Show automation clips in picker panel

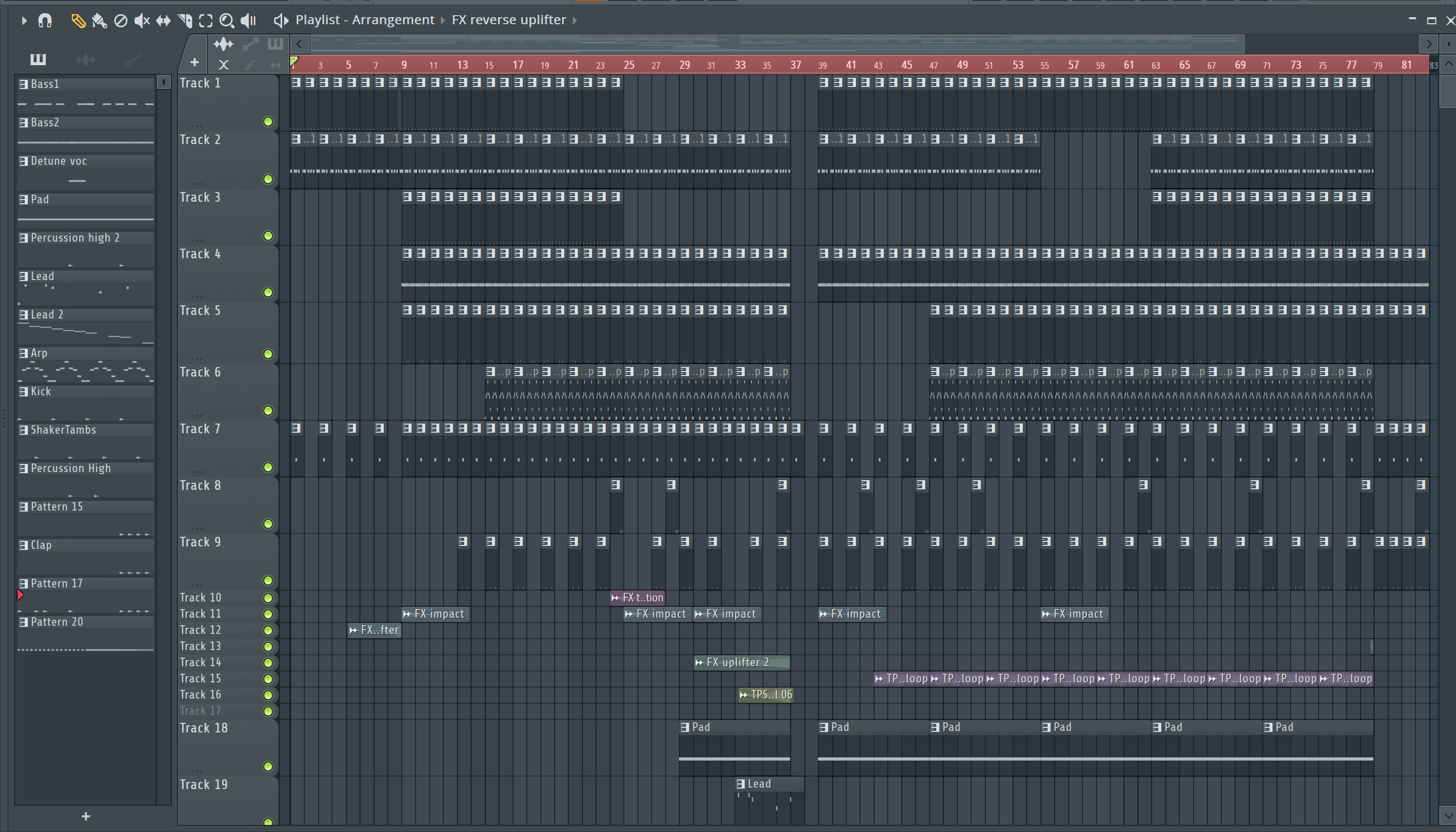[x=133, y=60]
